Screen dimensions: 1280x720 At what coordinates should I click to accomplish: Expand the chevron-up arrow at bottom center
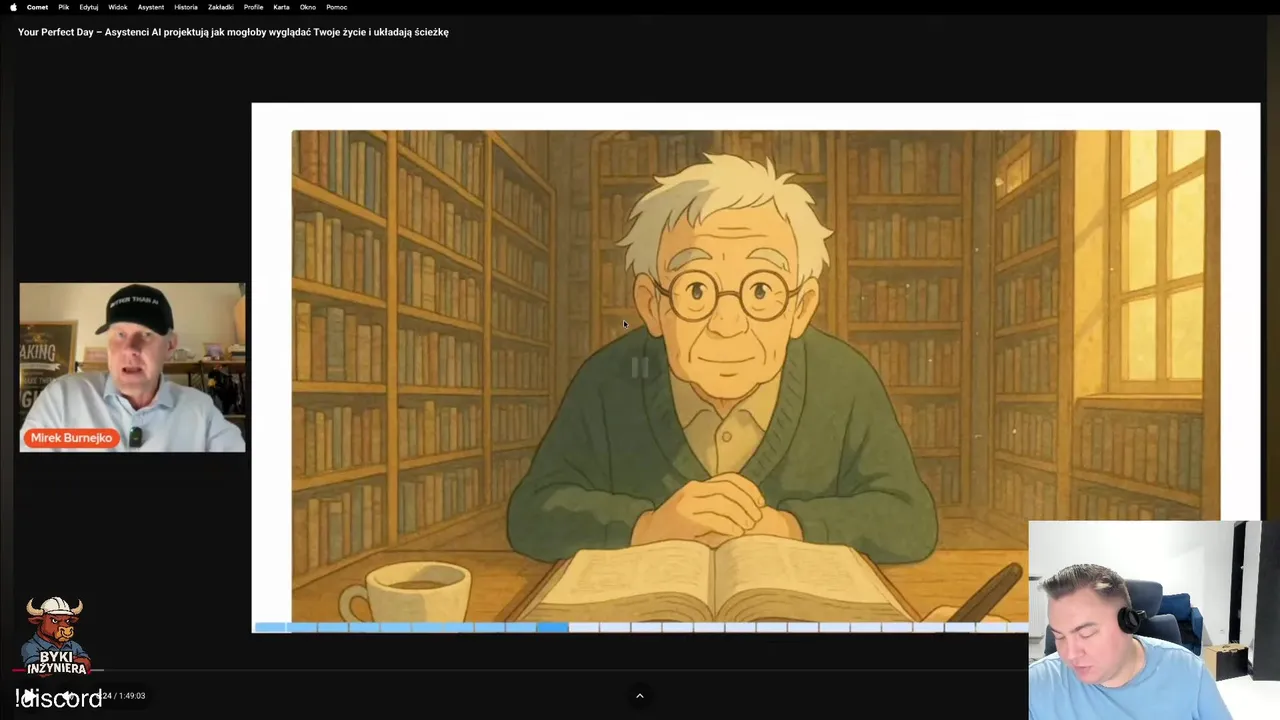(x=640, y=696)
